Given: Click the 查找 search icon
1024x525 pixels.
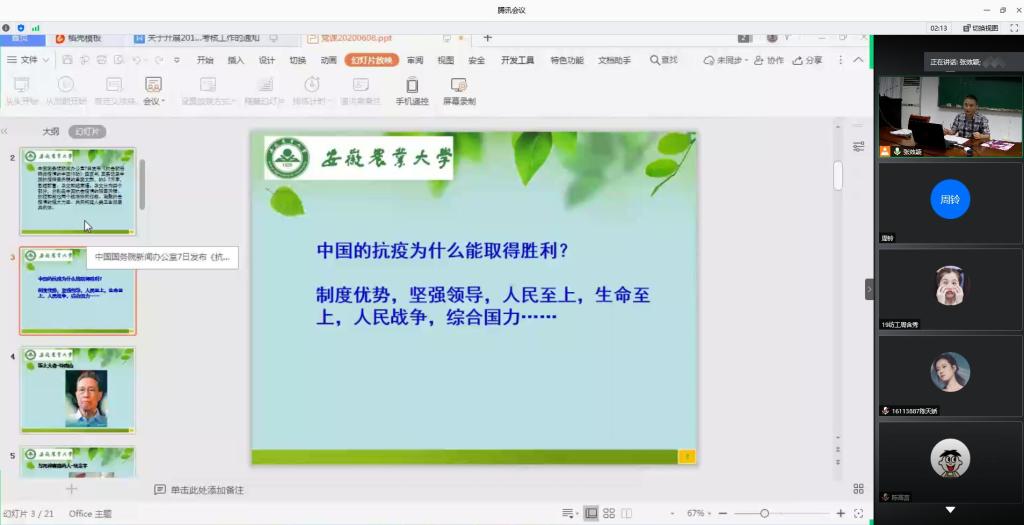Looking at the screenshot, I should (664, 60).
